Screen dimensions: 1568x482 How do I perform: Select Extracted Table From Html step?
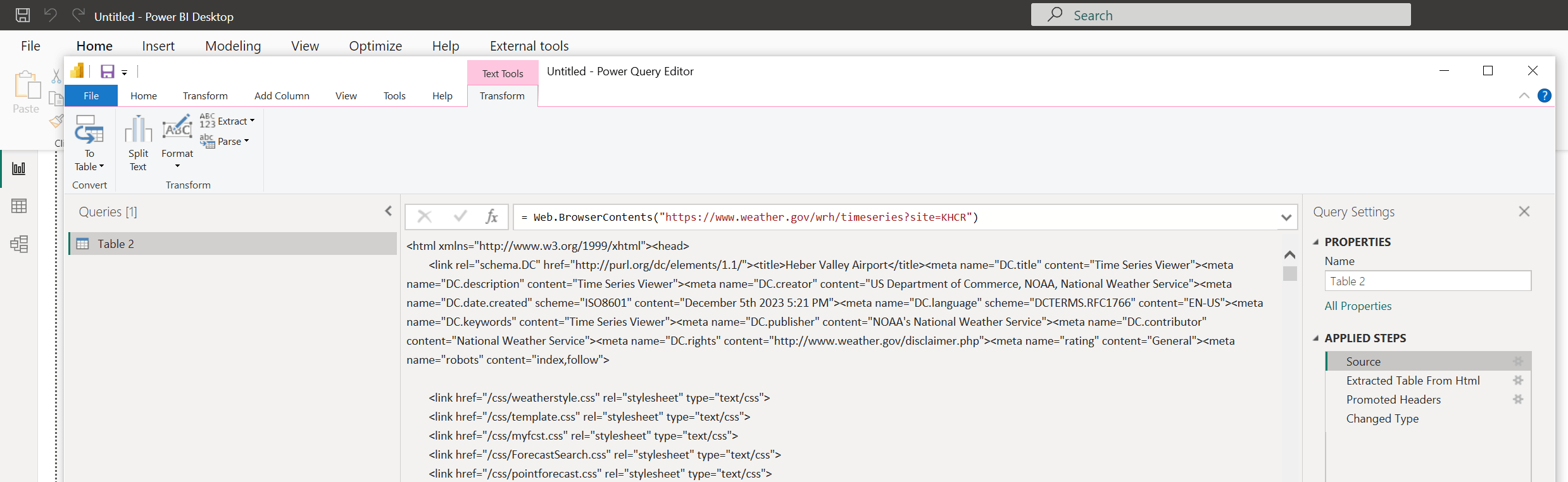[1413, 380]
